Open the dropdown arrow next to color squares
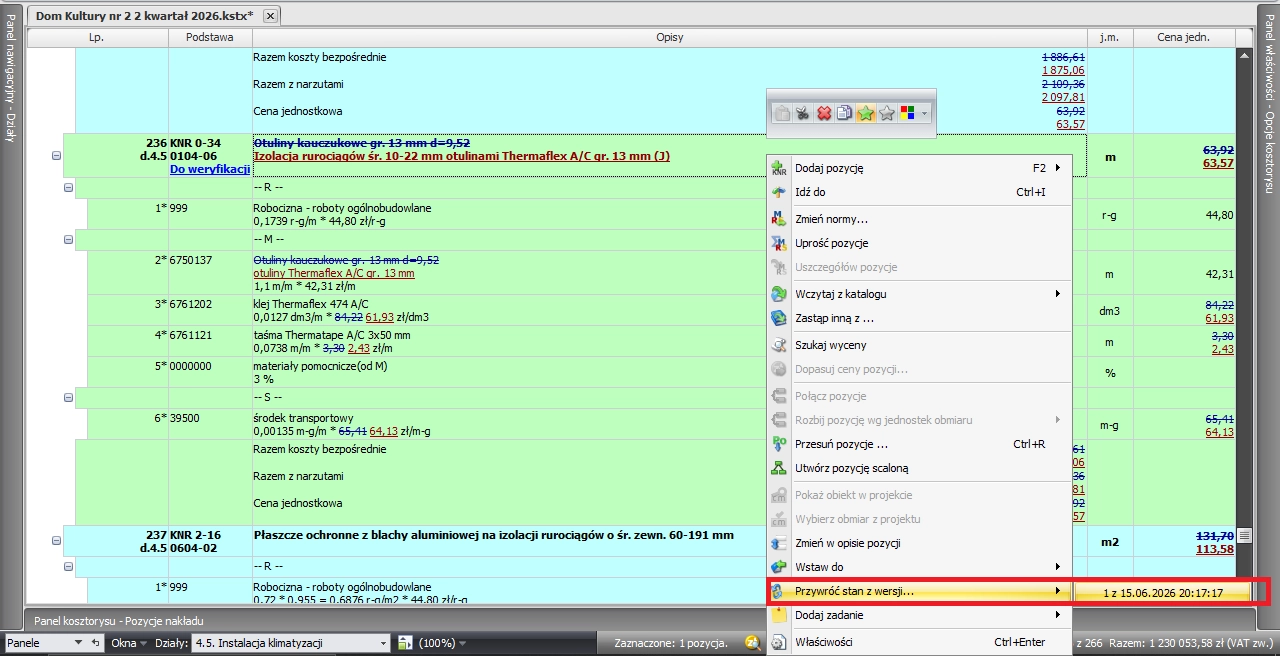1280x656 pixels. pyautogui.click(x=925, y=113)
